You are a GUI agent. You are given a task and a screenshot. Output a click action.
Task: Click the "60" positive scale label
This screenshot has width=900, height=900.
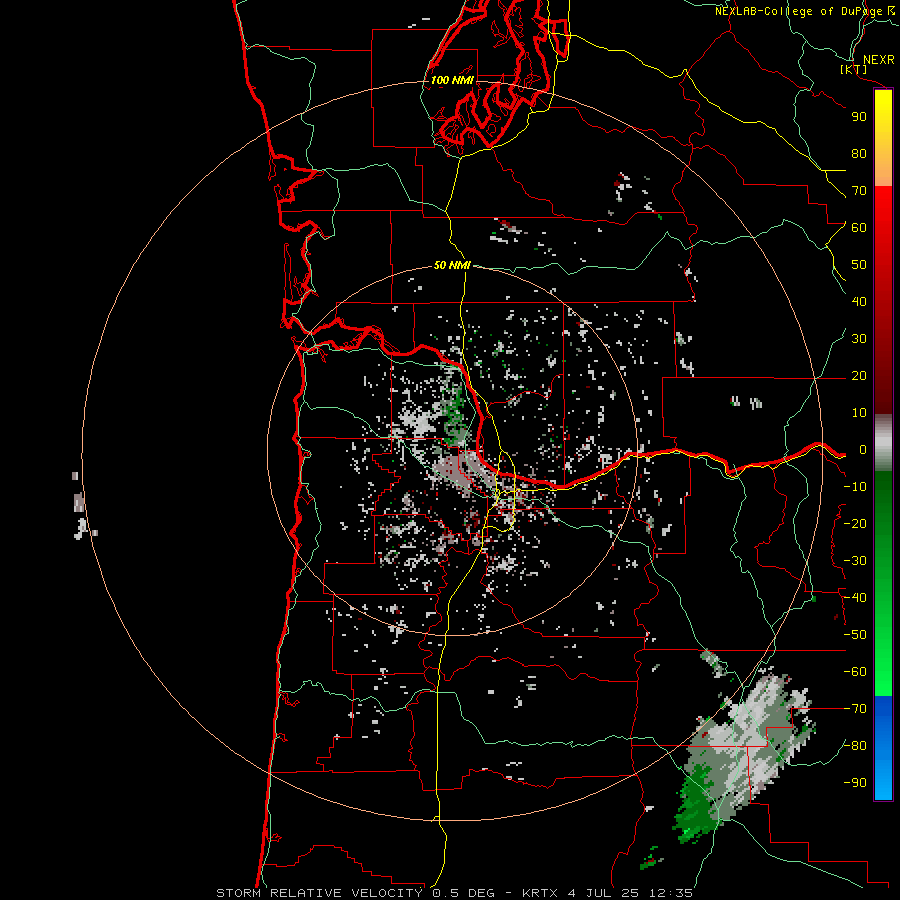click(859, 228)
